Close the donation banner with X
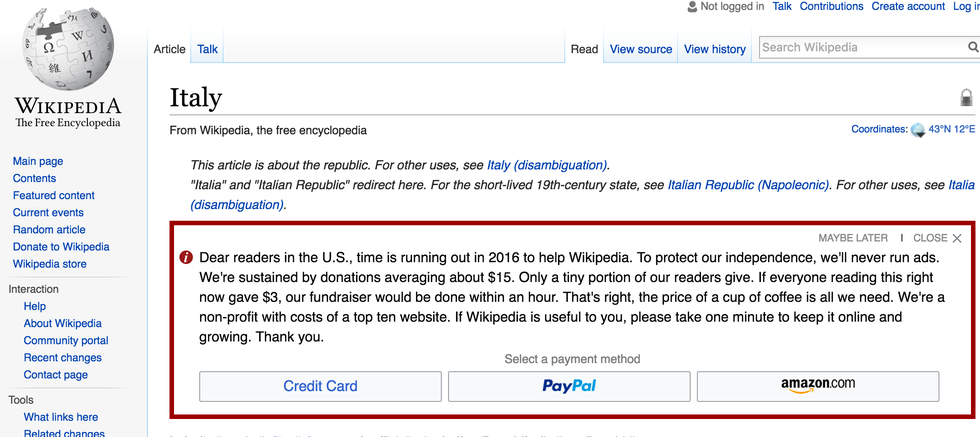Image resolution: width=980 pixels, height=437 pixels. [x=957, y=238]
